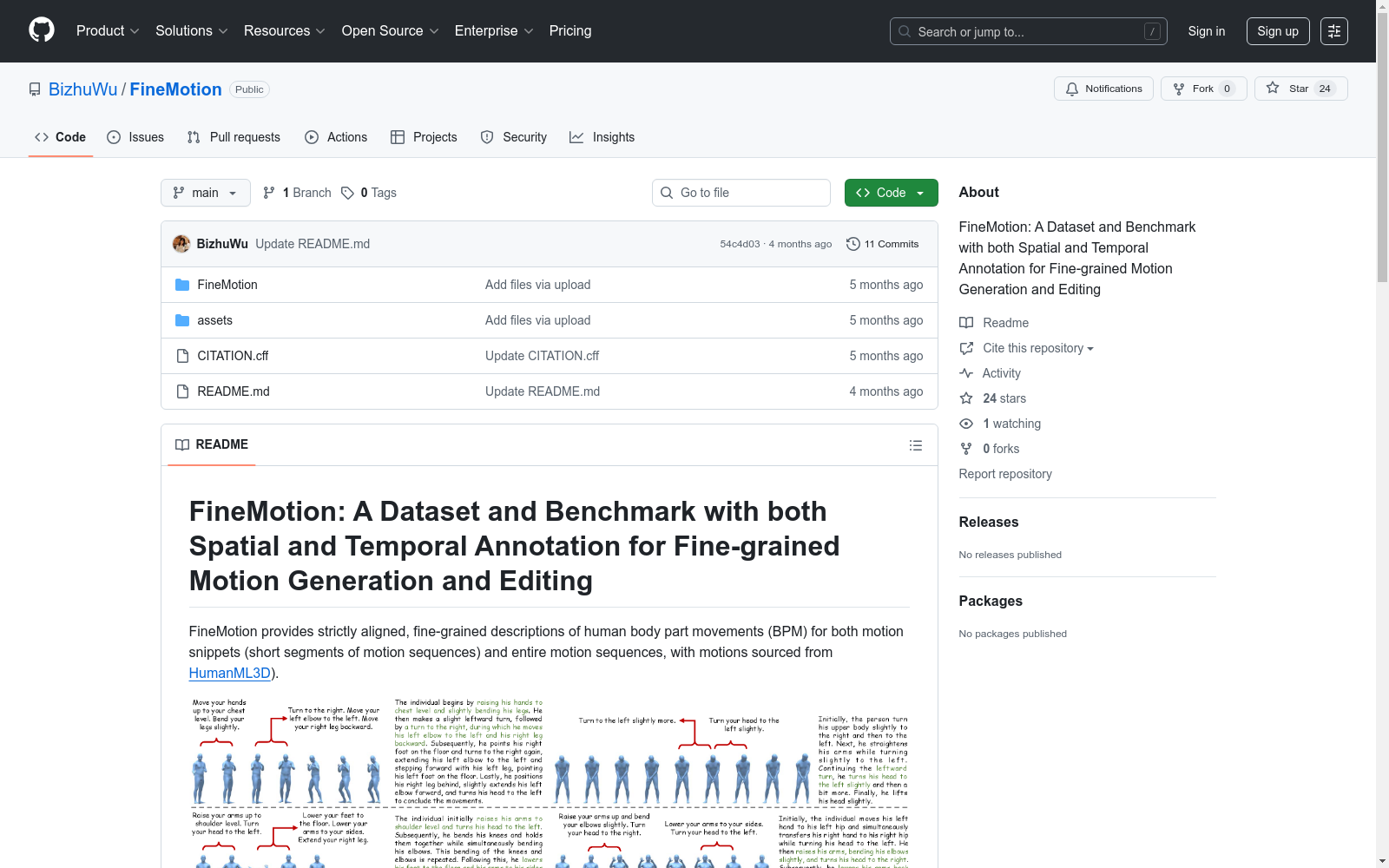Click the BizhuWu avatar image

click(x=181, y=244)
